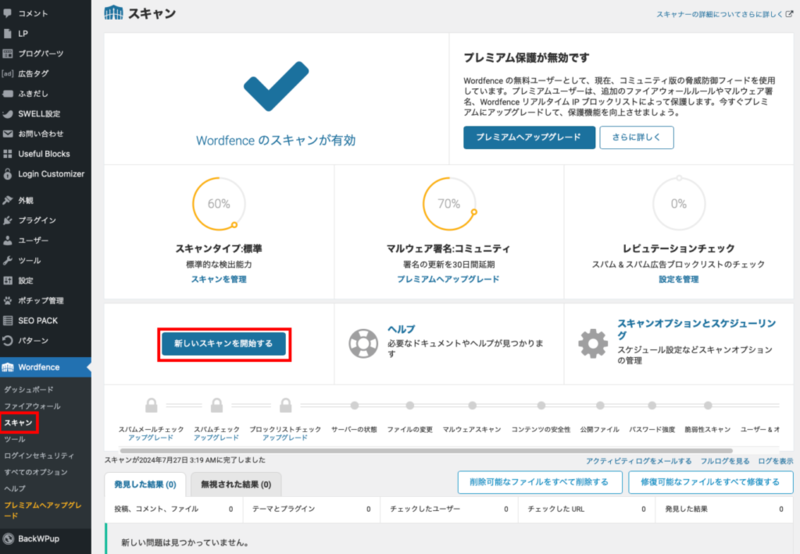Click the Useful Blocks grid icon
The width and height of the screenshot is (800, 554).
(x=8, y=154)
